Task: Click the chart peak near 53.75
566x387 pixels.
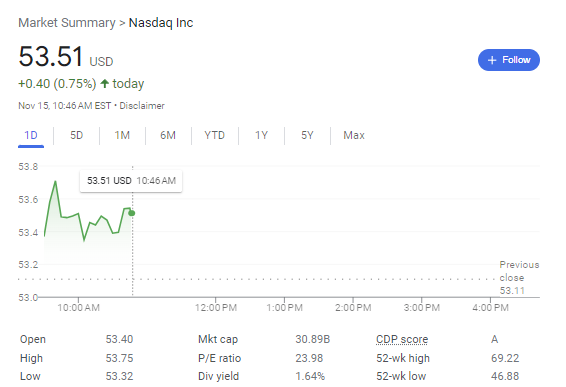Action: tap(56, 182)
